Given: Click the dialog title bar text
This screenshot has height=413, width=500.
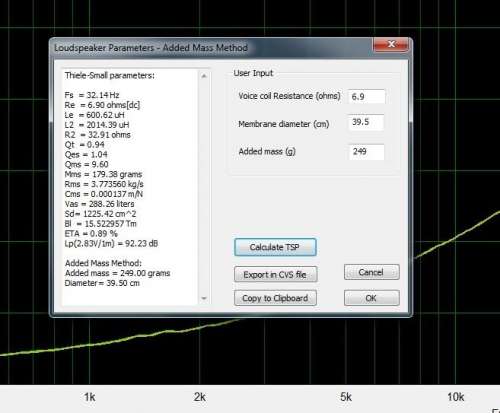Looking at the screenshot, I should pyautogui.click(x=151, y=48).
